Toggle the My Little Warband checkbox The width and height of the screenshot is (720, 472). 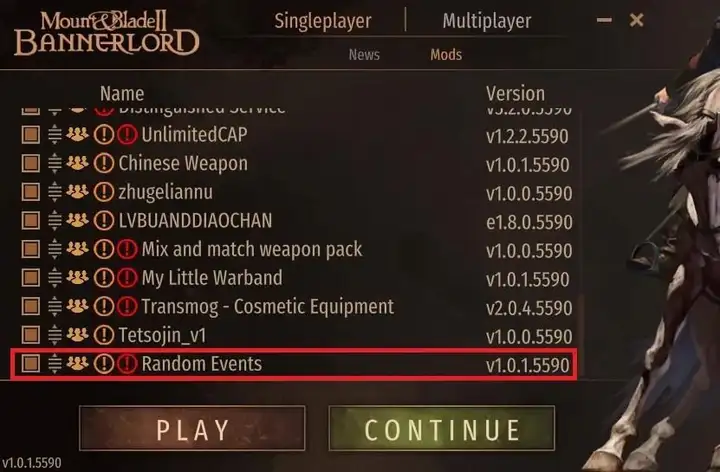31,278
